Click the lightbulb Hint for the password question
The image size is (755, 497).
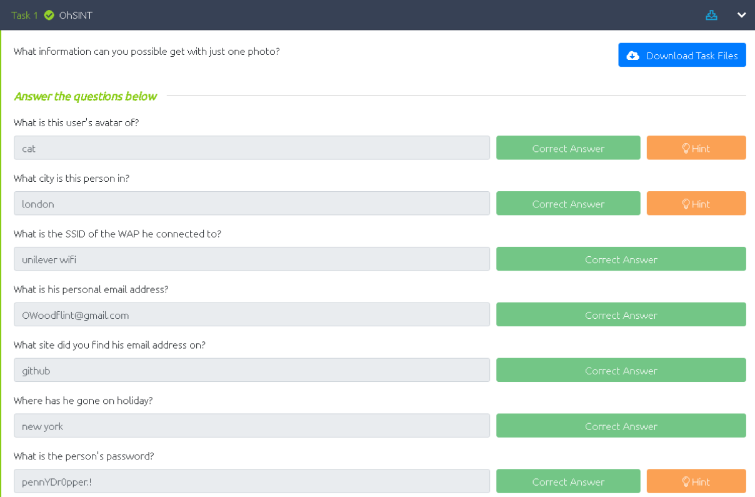click(696, 482)
